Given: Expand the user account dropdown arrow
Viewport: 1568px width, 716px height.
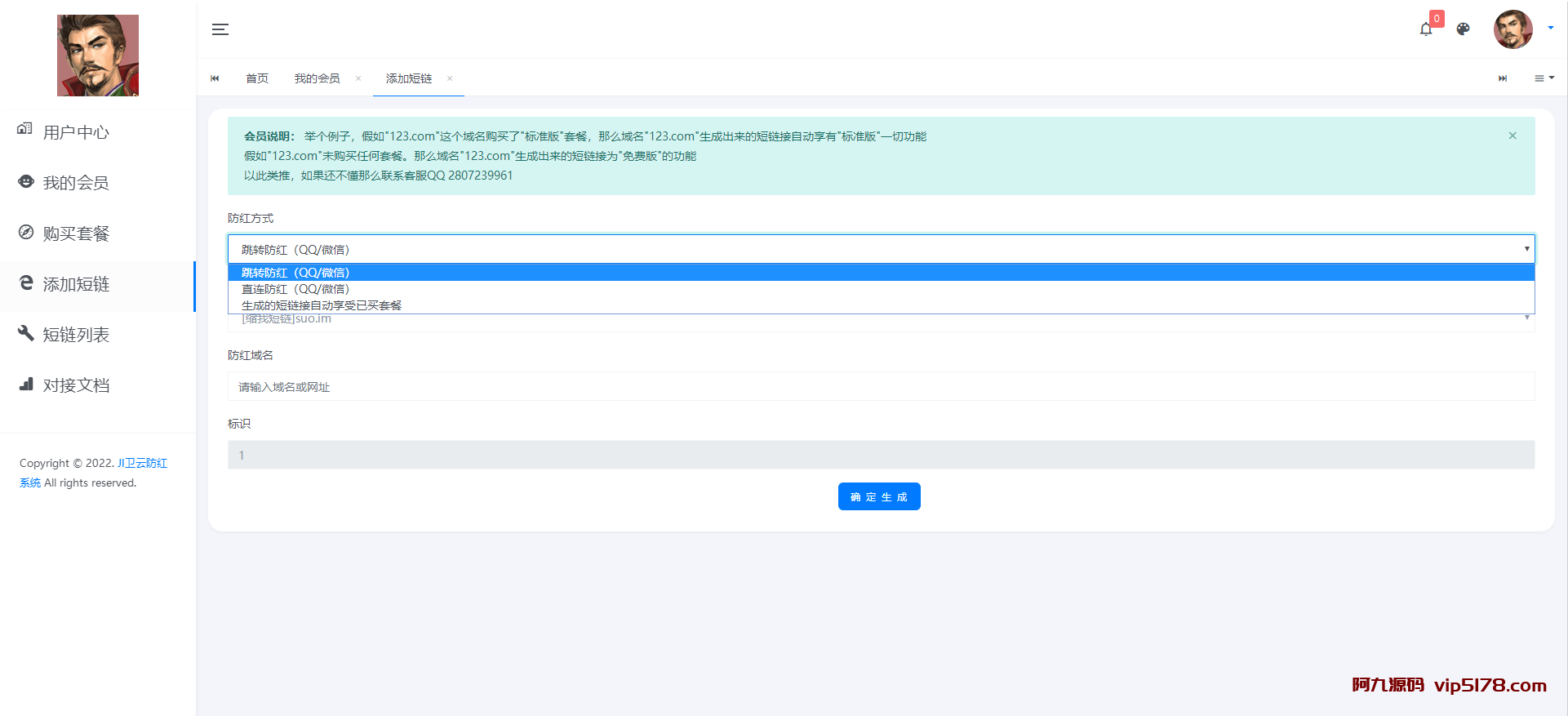Looking at the screenshot, I should click(x=1551, y=28).
